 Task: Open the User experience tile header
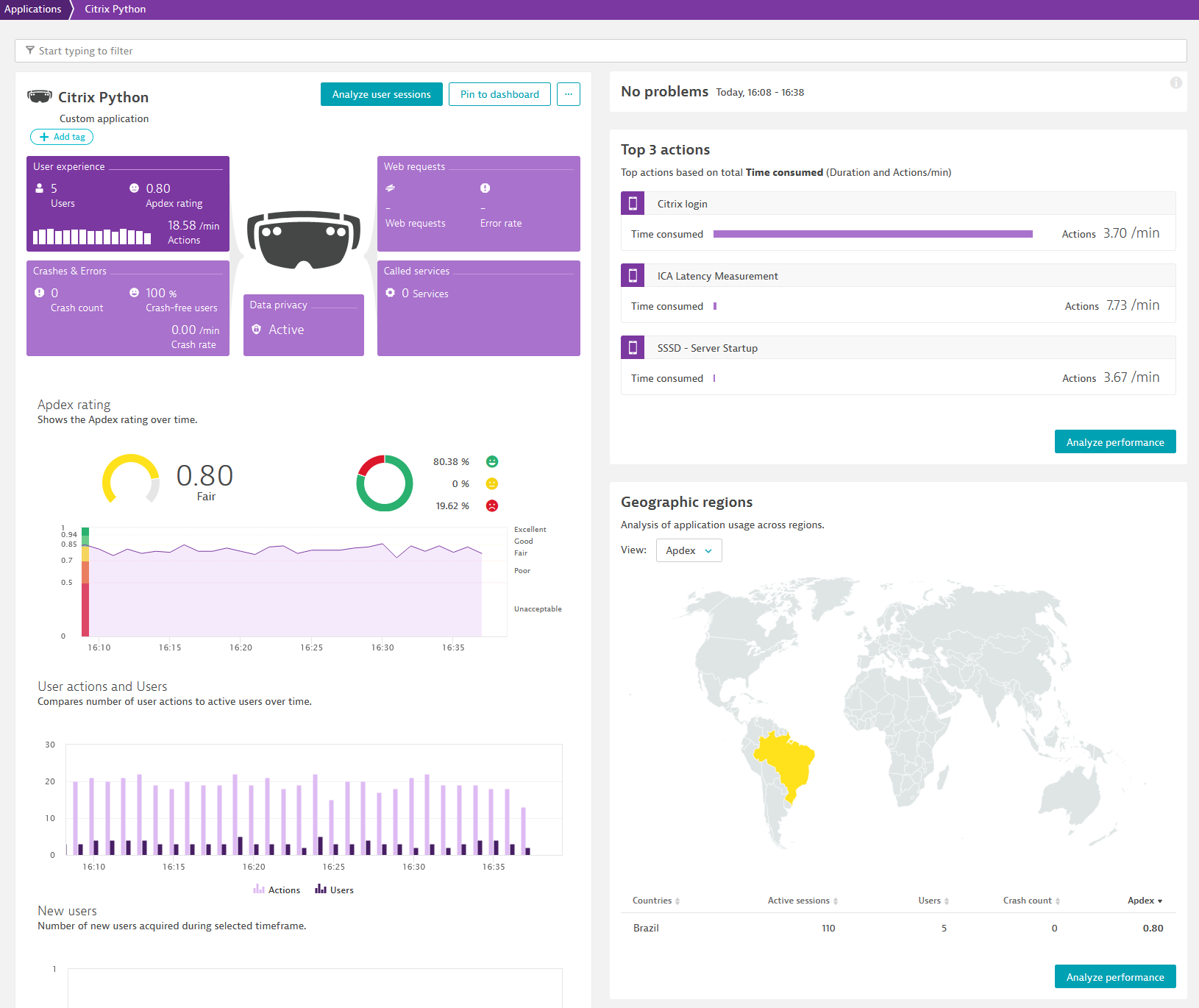[69, 166]
